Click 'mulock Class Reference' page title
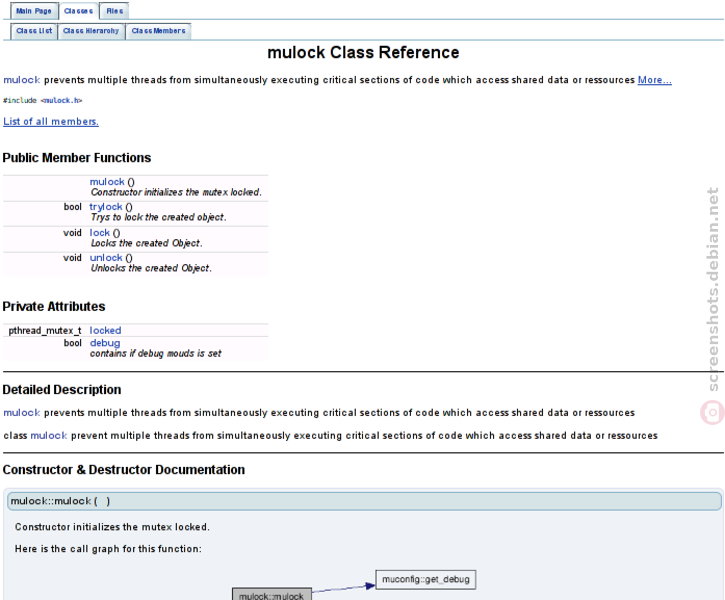725x600 pixels. 363,53
